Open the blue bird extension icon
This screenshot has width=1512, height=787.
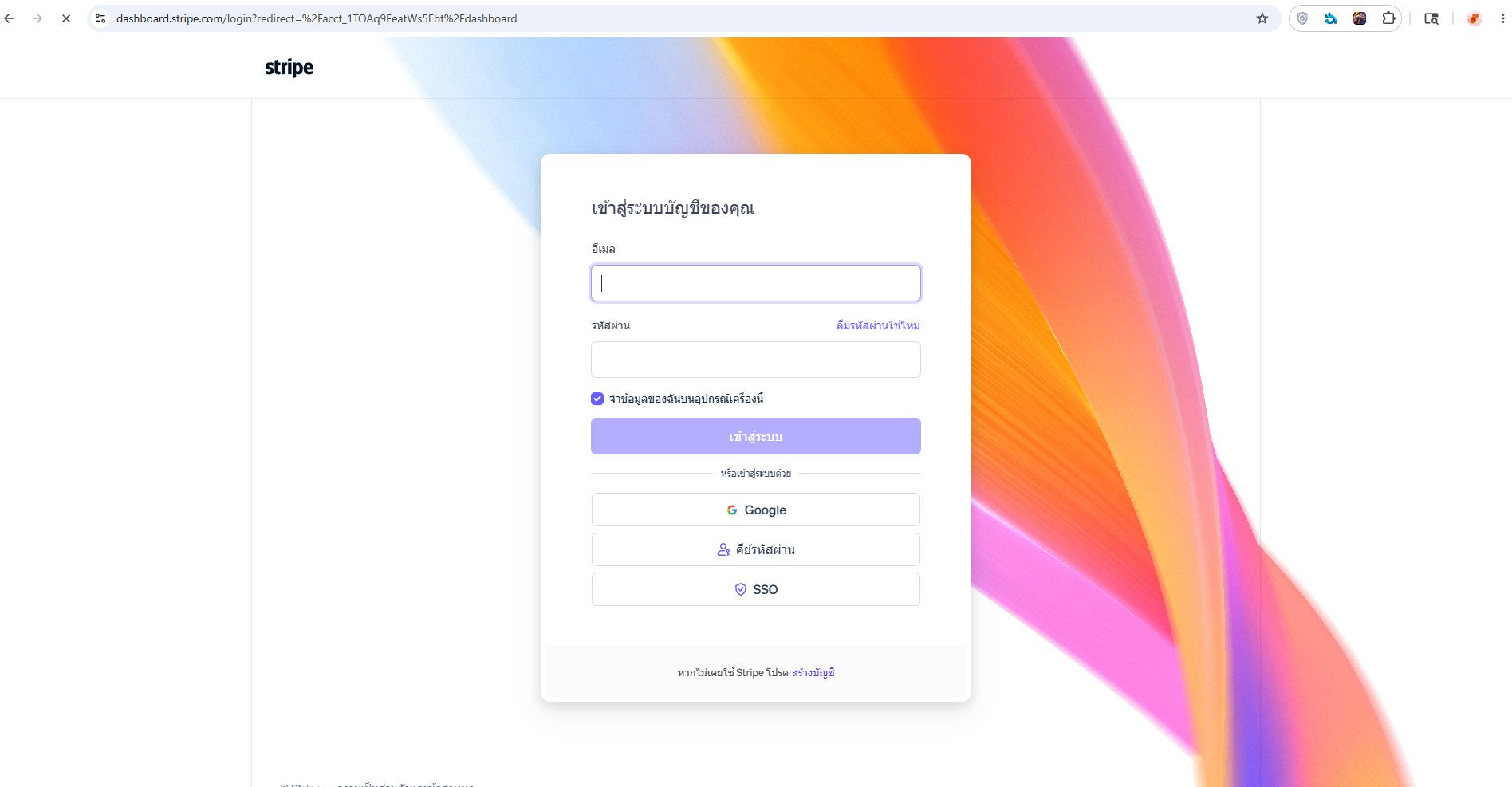click(1331, 18)
